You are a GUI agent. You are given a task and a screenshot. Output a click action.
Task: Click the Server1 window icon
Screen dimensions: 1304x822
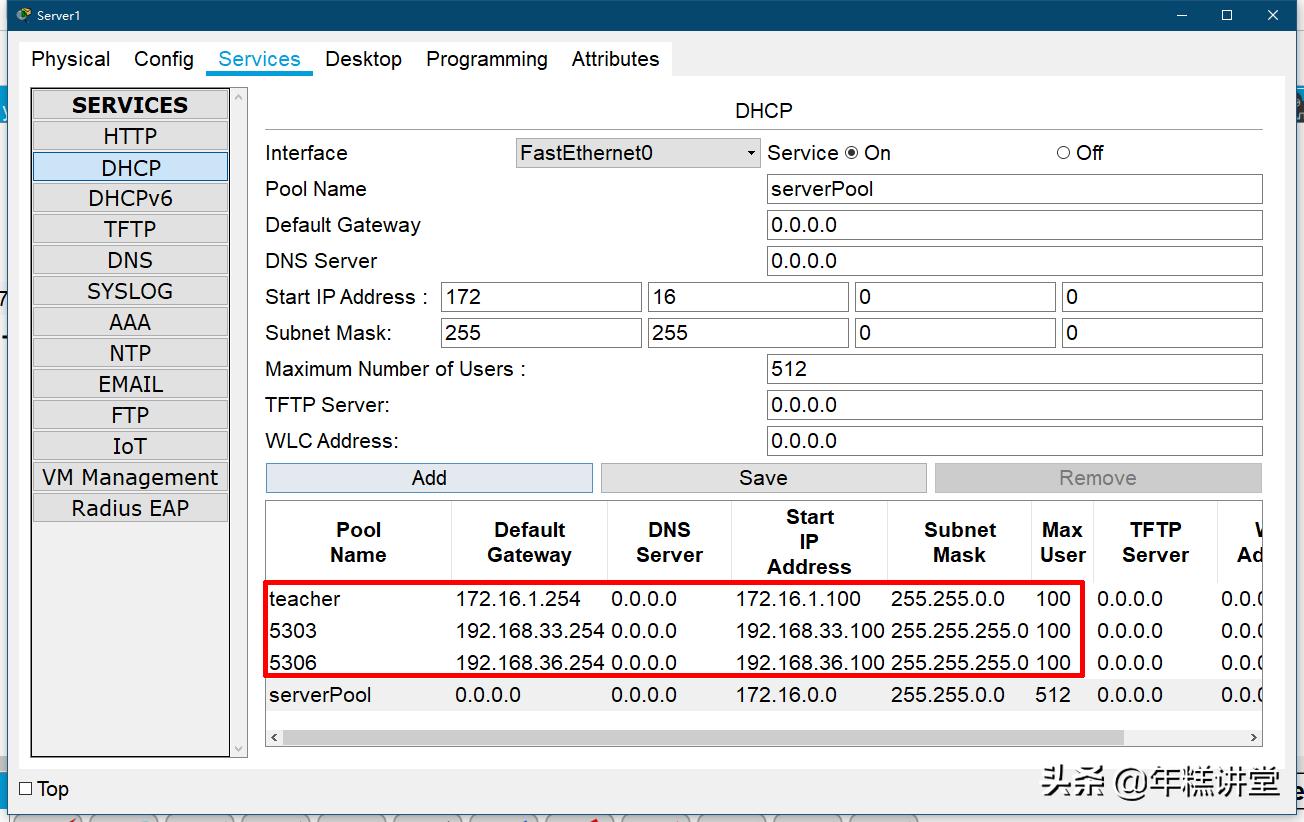pyautogui.click(x=23, y=15)
